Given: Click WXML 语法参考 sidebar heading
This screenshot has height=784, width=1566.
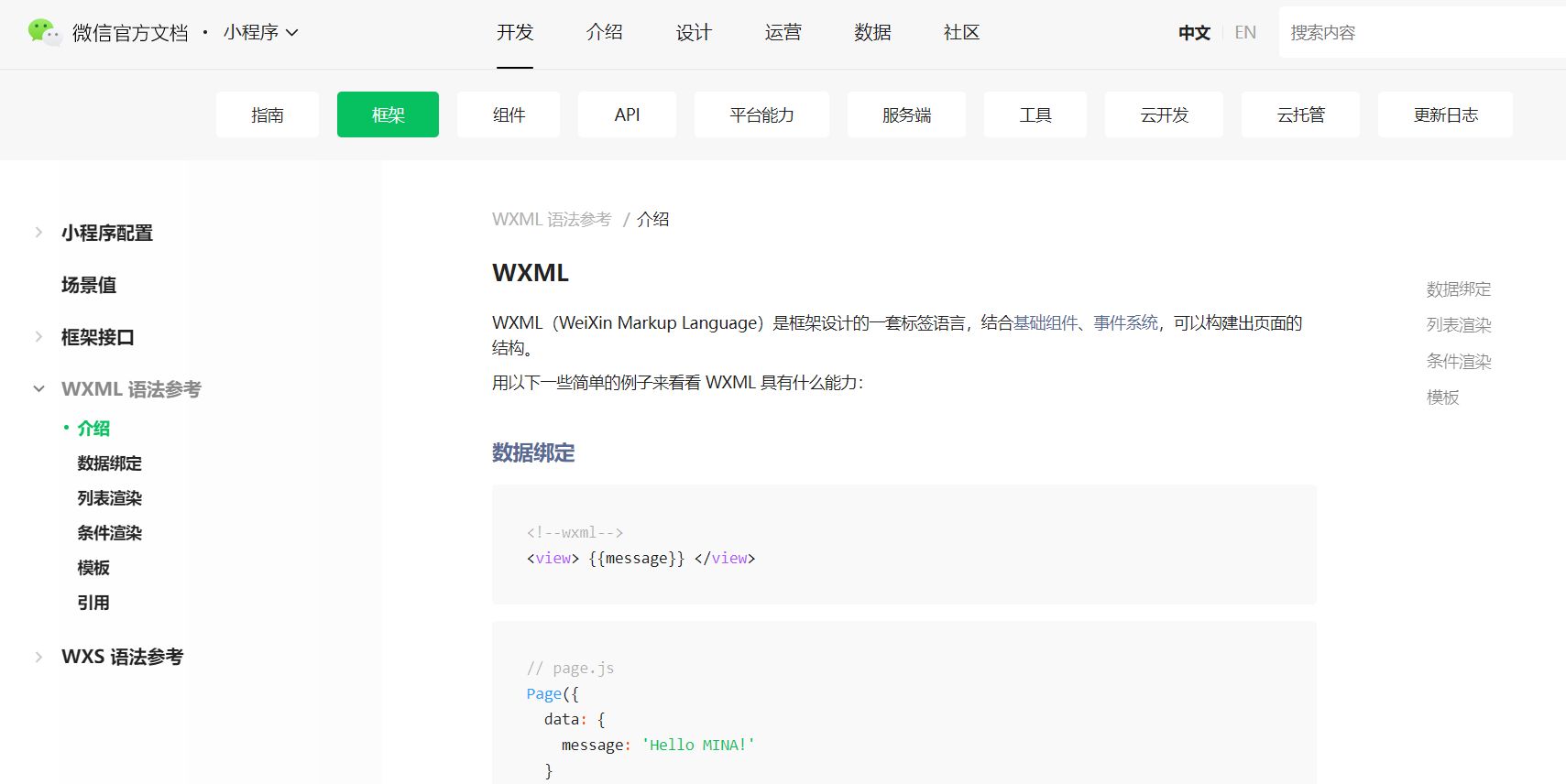Looking at the screenshot, I should pos(131,389).
